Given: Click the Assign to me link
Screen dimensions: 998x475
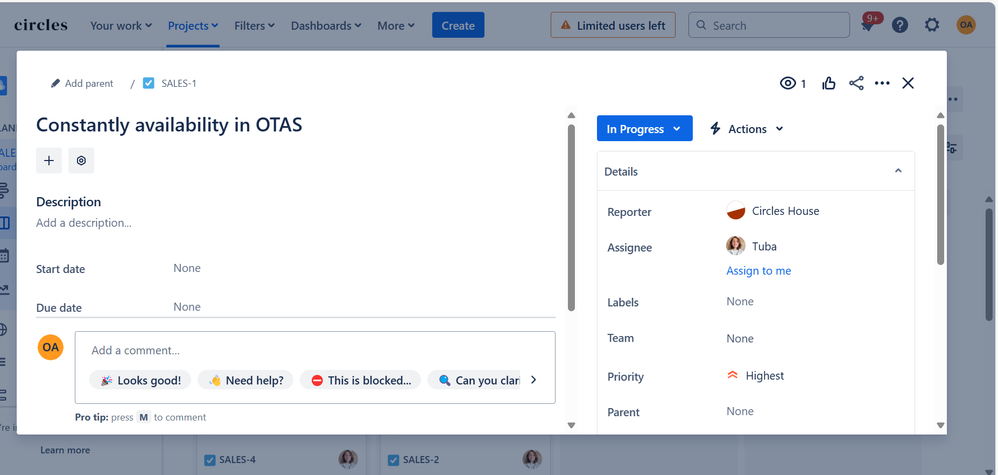Looking at the screenshot, I should click(x=759, y=271).
